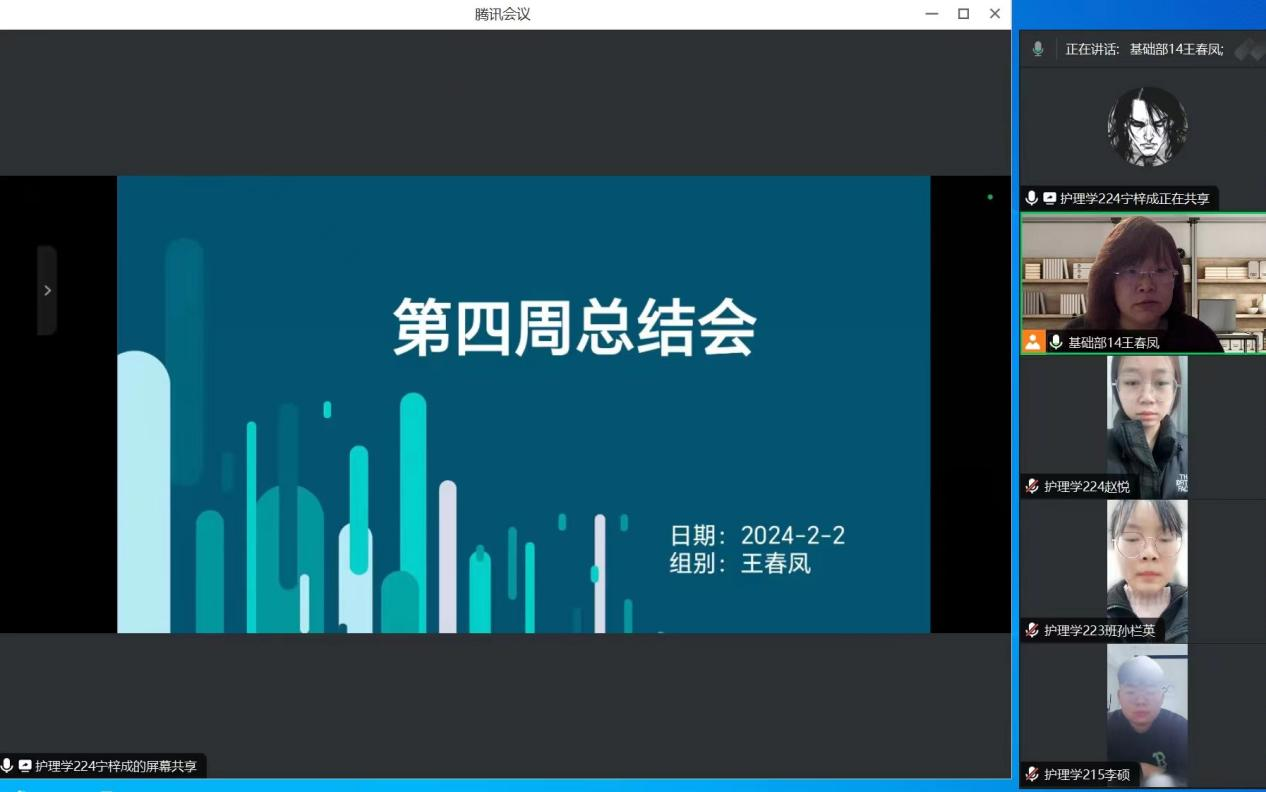
Task: Expand the left side panel chevron
Action: click(x=47, y=290)
